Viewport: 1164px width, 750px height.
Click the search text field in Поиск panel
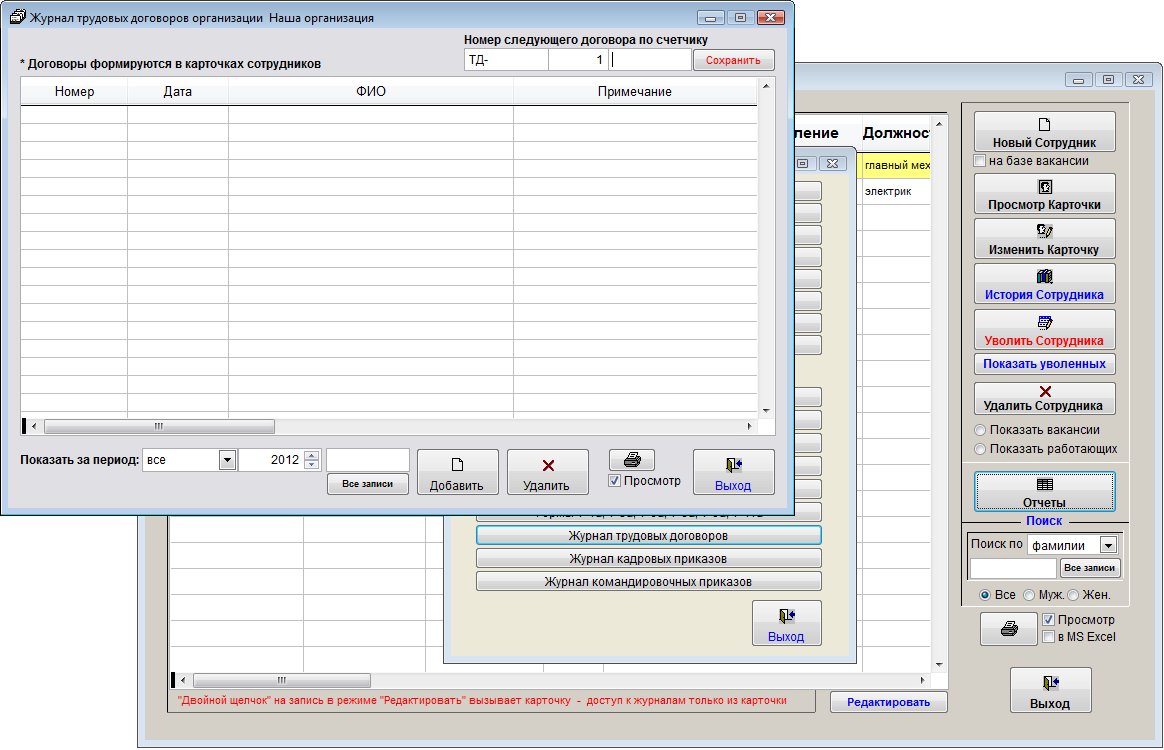click(x=1013, y=568)
